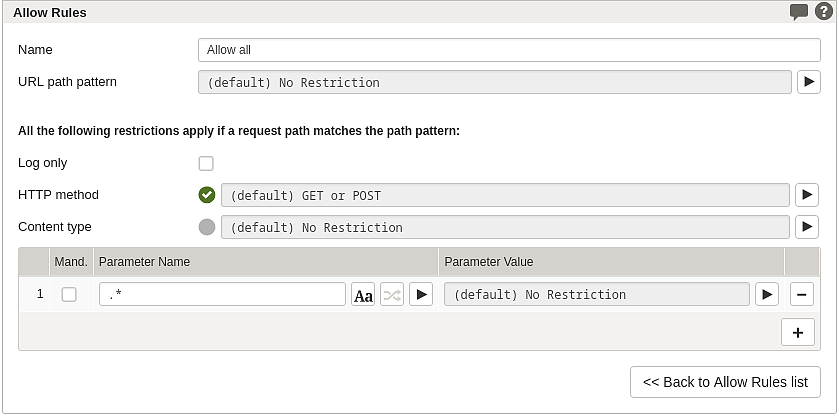Viewport: 839px width, 416px height.
Task: Remove parameter row with minus button
Action: point(802,294)
